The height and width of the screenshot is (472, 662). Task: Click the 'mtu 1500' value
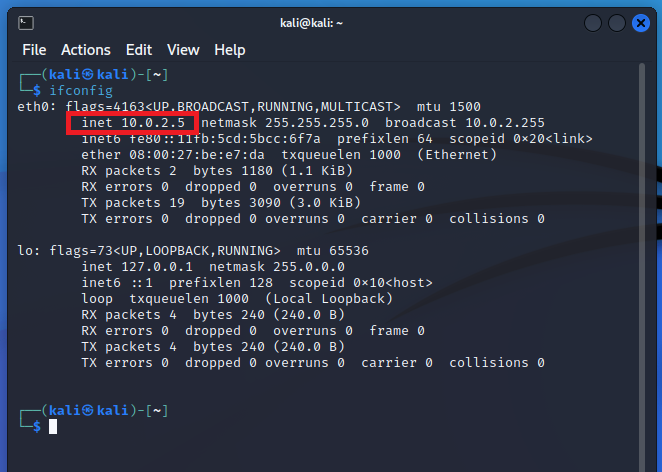click(x=449, y=107)
